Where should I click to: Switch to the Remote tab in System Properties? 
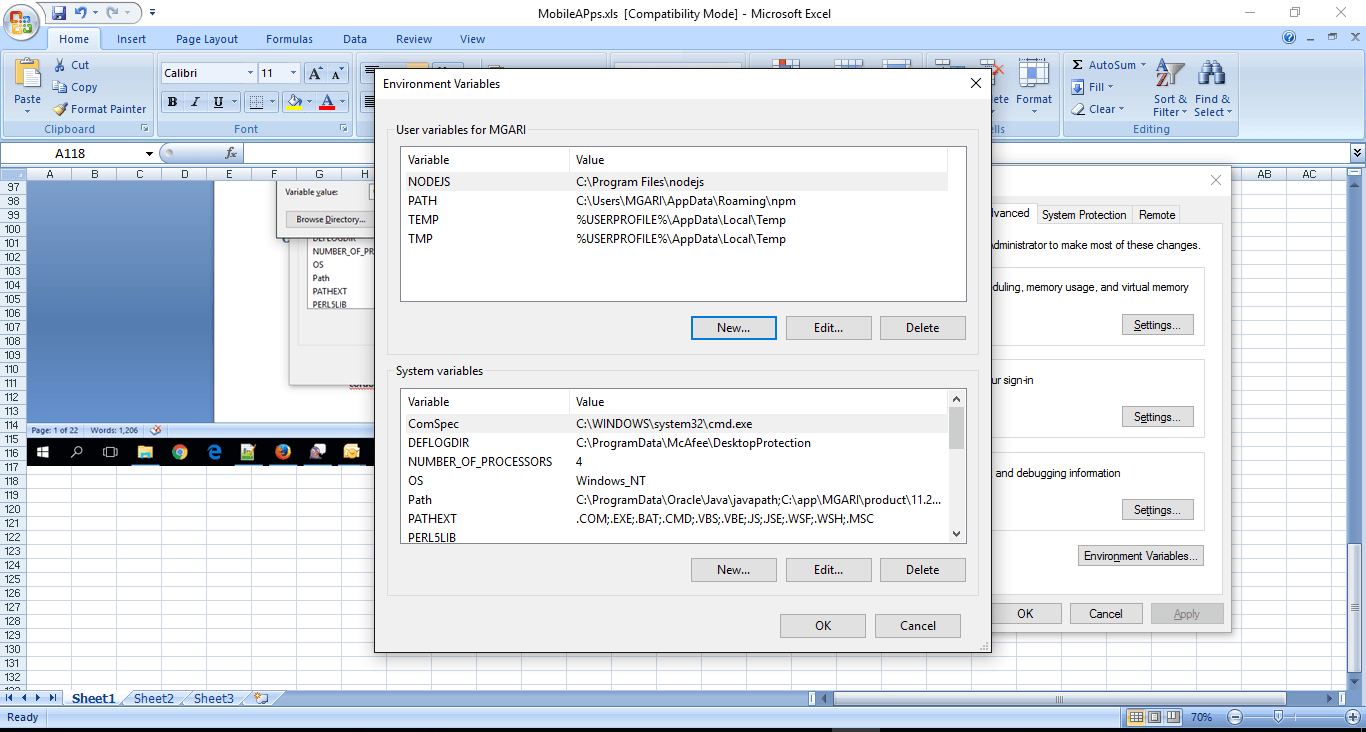1157,214
